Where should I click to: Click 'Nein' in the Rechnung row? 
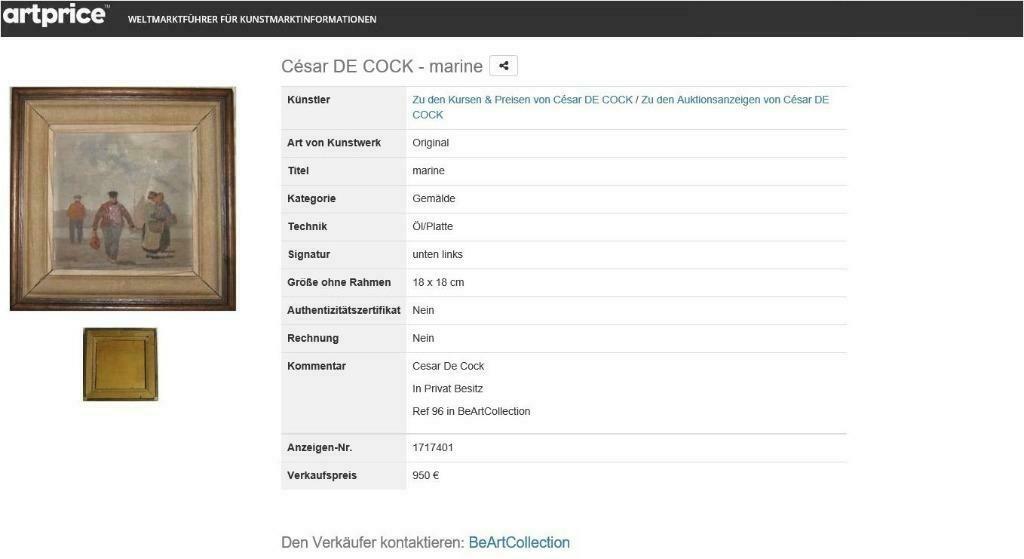pos(423,338)
